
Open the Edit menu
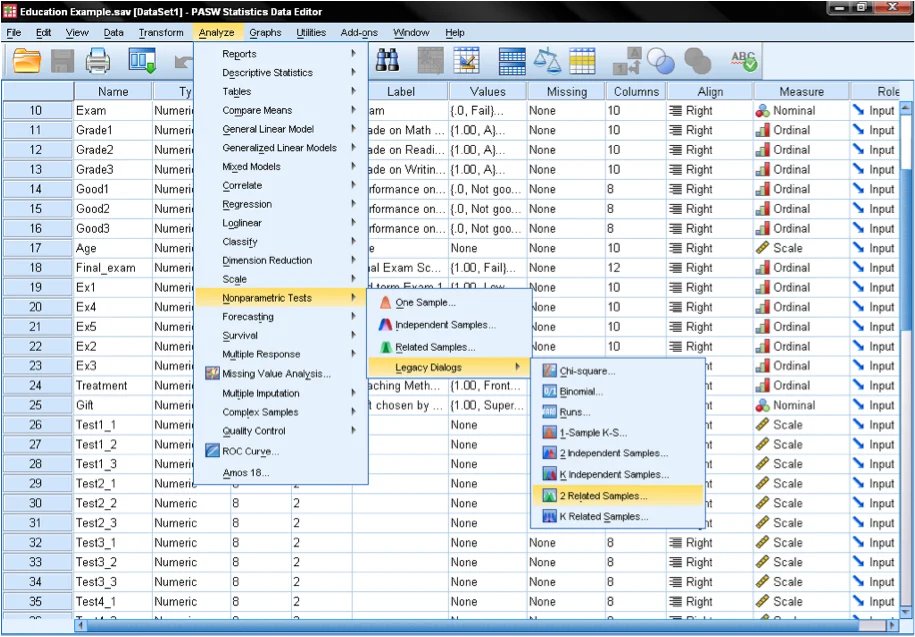click(44, 33)
